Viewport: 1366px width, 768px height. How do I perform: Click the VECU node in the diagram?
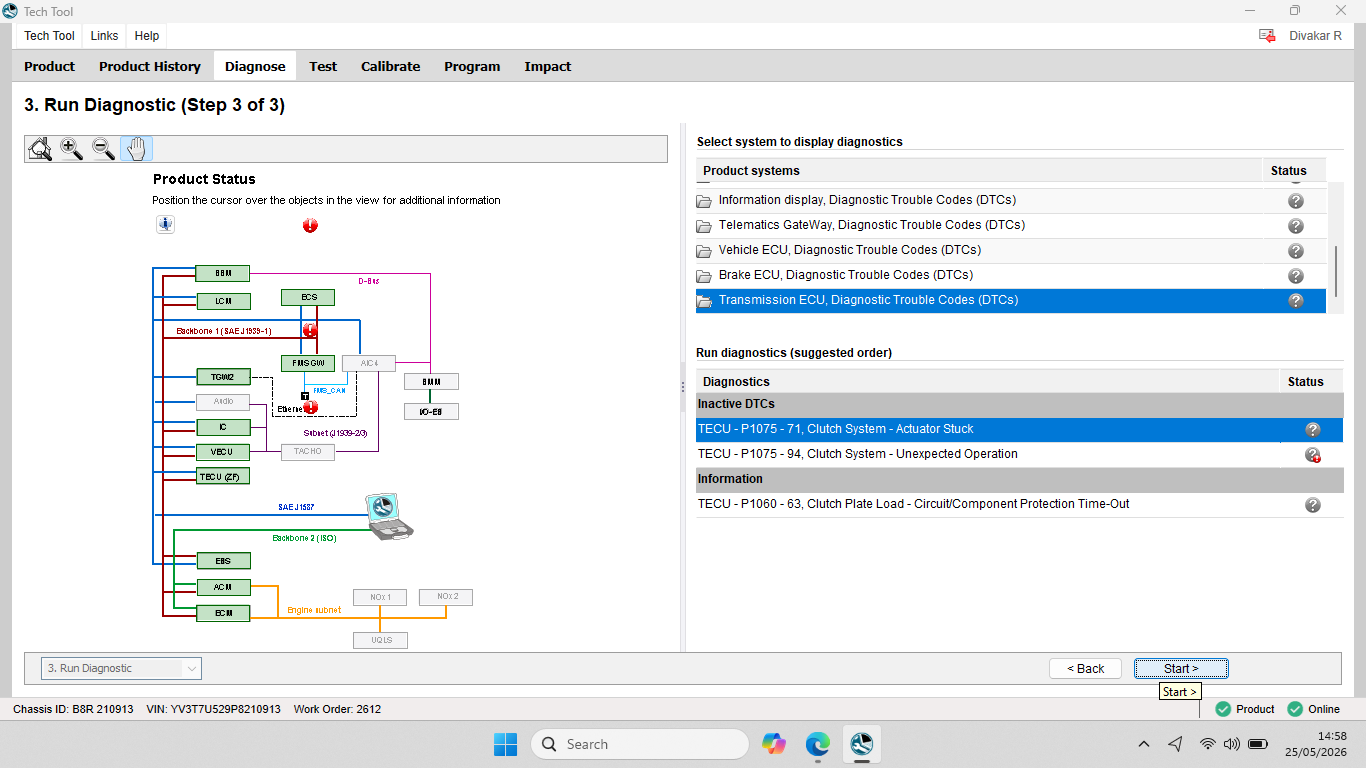tap(223, 452)
